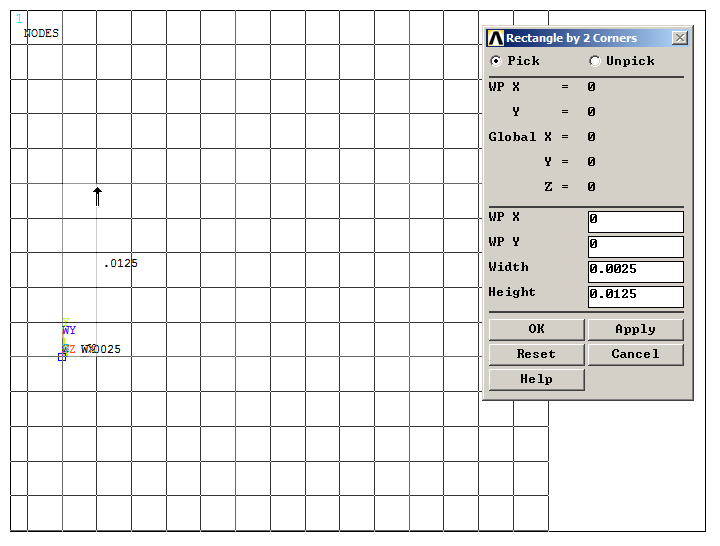Click the .0125 dimension label
The width and height of the screenshot is (720, 546).
[x=121, y=263]
